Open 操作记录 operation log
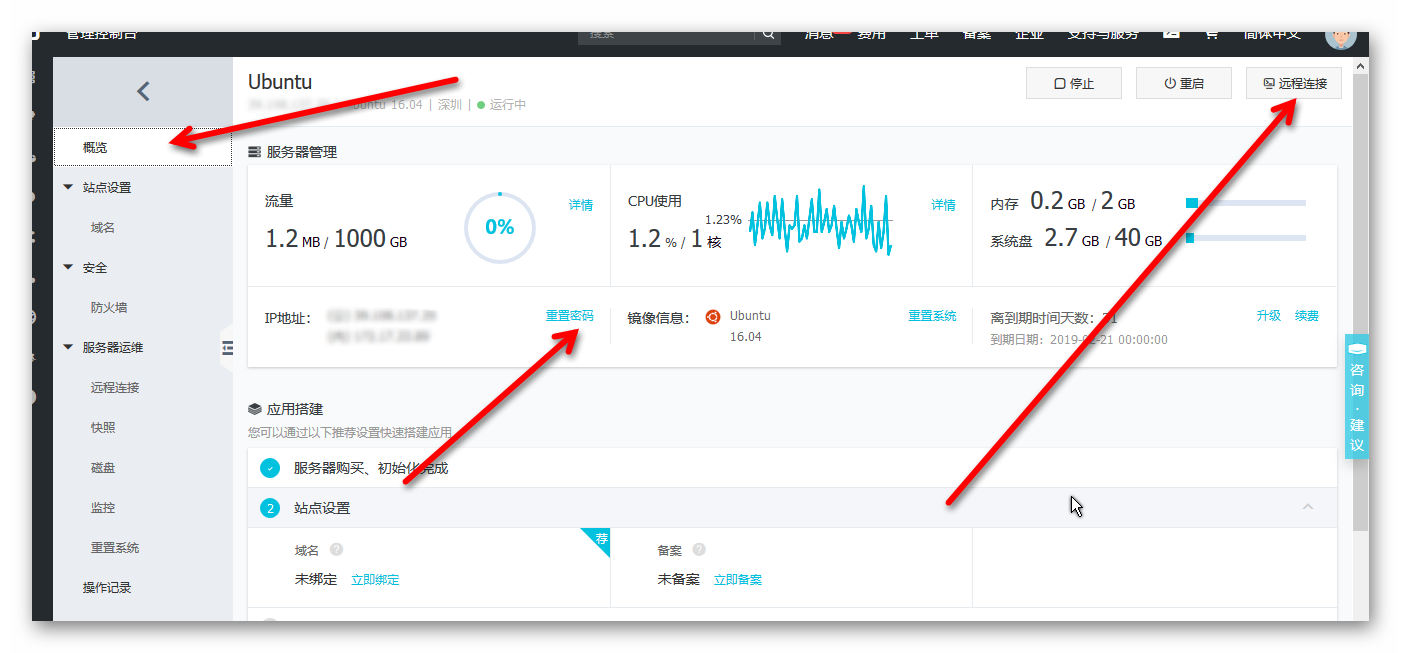Image resolution: width=1401 pixels, height=653 pixels. 107,587
